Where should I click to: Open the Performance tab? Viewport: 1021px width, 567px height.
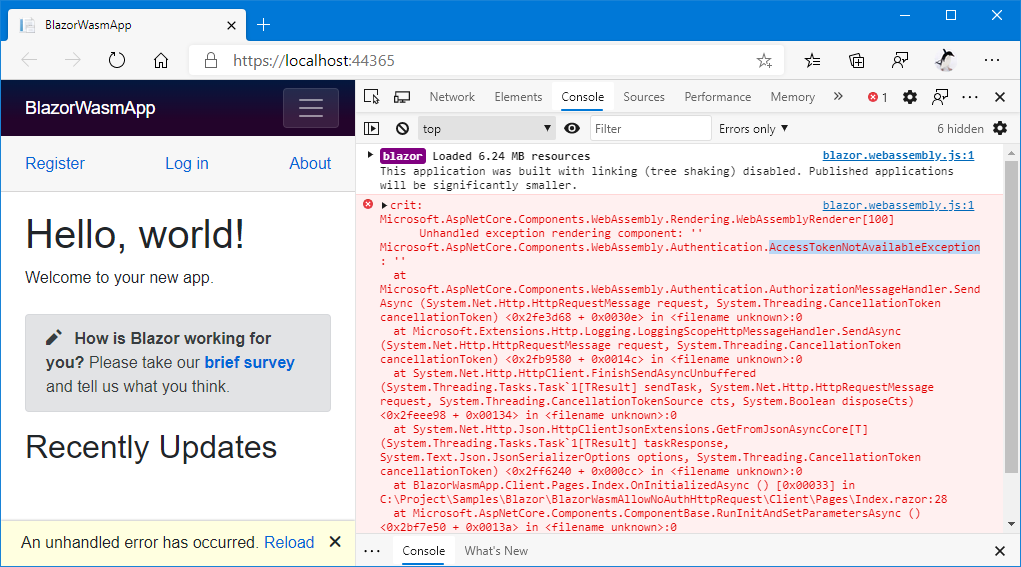(x=718, y=97)
